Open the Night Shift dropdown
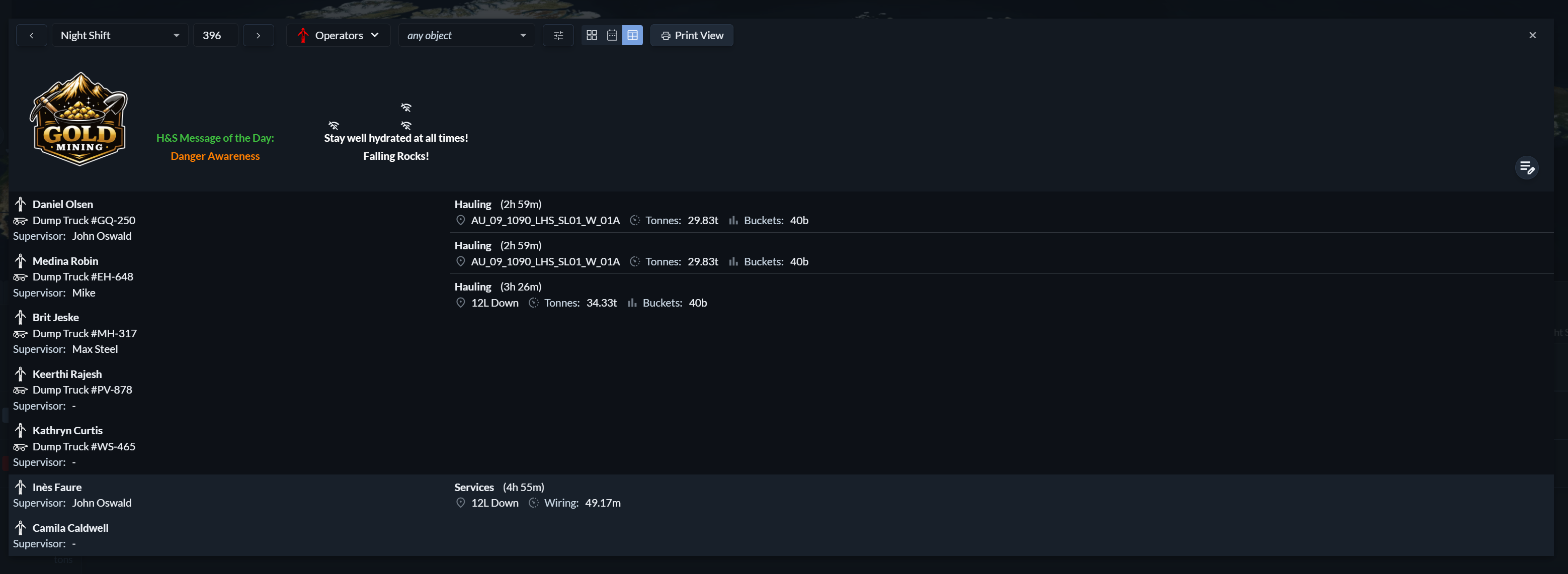Viewport: 1568px width, 574px height. click(x=120, y=35)
